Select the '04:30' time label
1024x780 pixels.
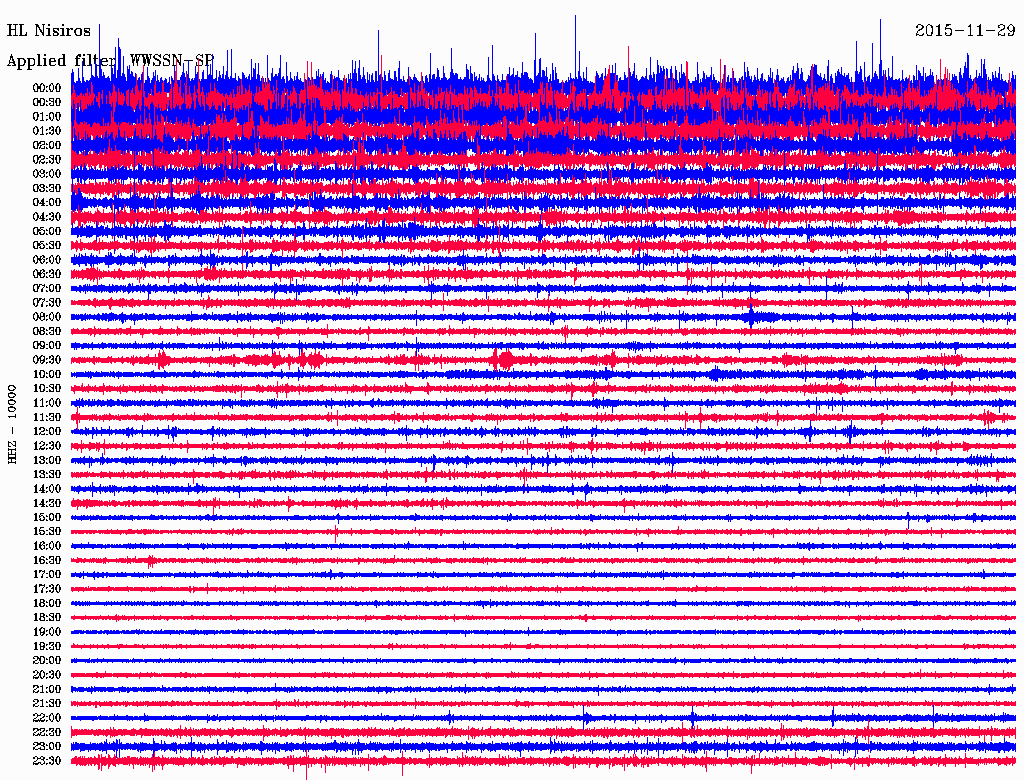point(47,217)
